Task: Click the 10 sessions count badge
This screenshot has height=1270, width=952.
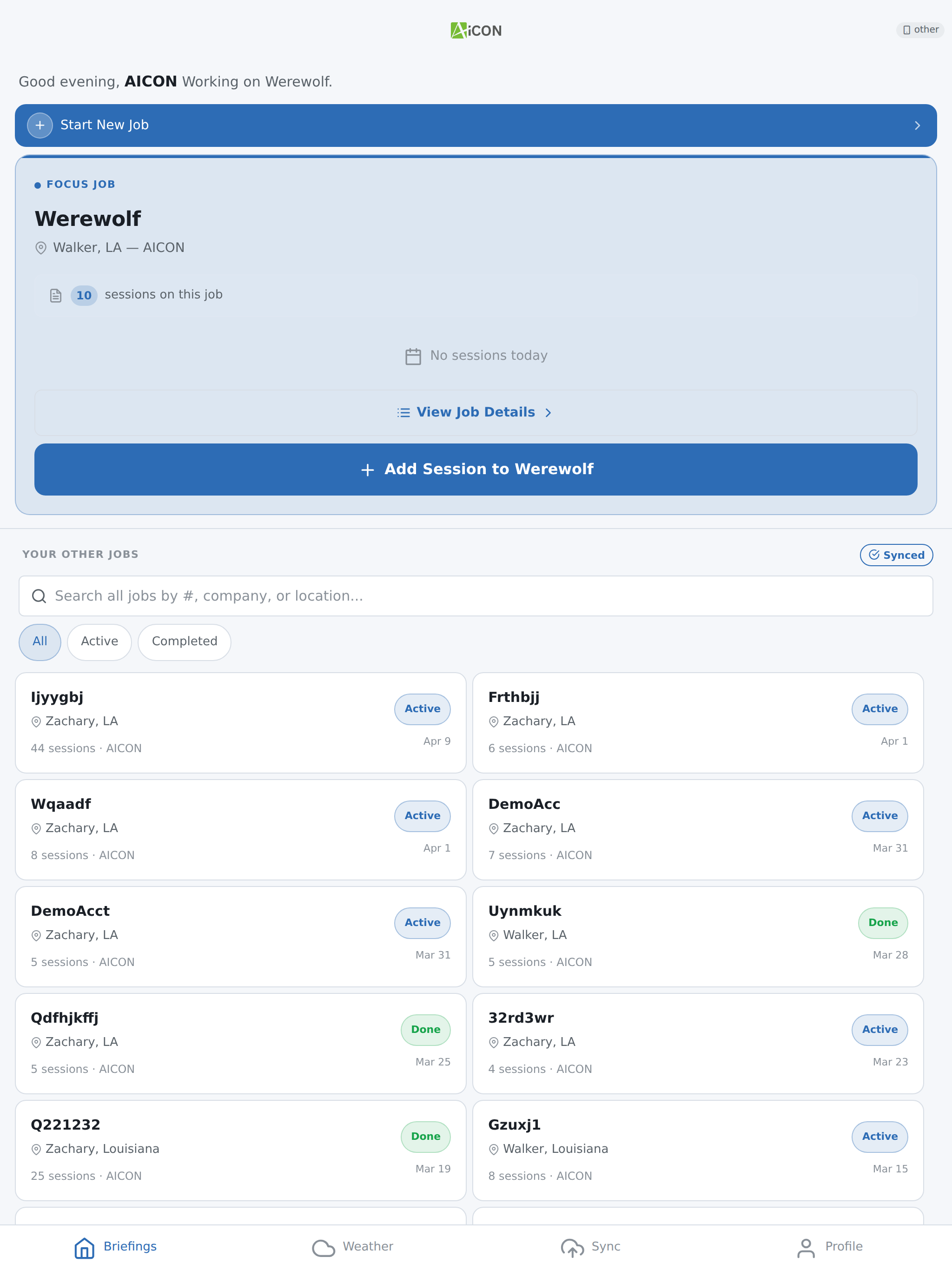Action: coord(84,295)
